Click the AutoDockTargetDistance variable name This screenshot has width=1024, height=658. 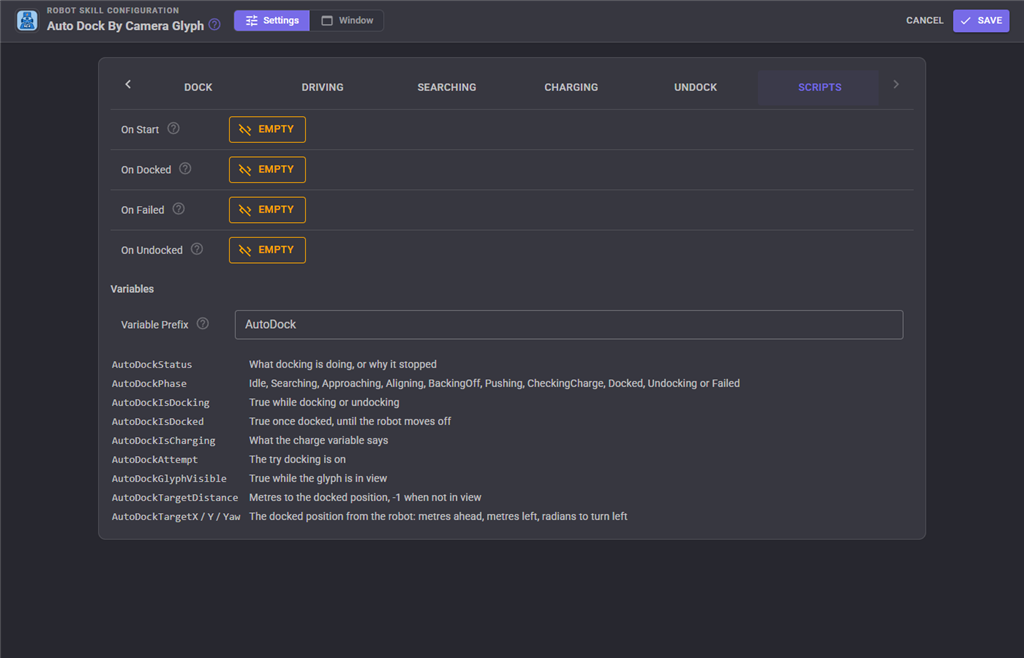click(174, 497)
